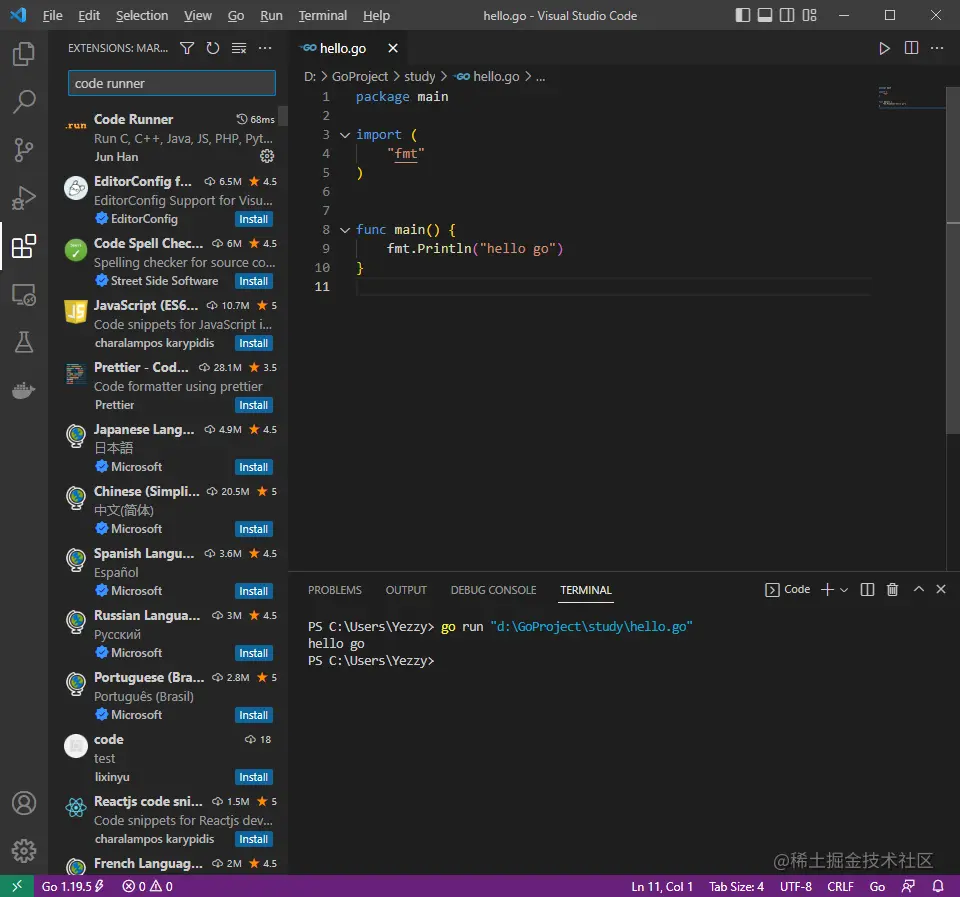Clear extensions search results
Screen dimensions: 960x897
[239, 48]
